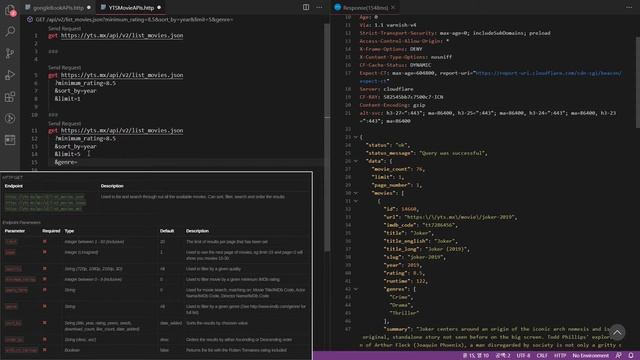Screen dimensions: 640x360
Task: Click the "movie_count" key in response
Action: [392, 169]
